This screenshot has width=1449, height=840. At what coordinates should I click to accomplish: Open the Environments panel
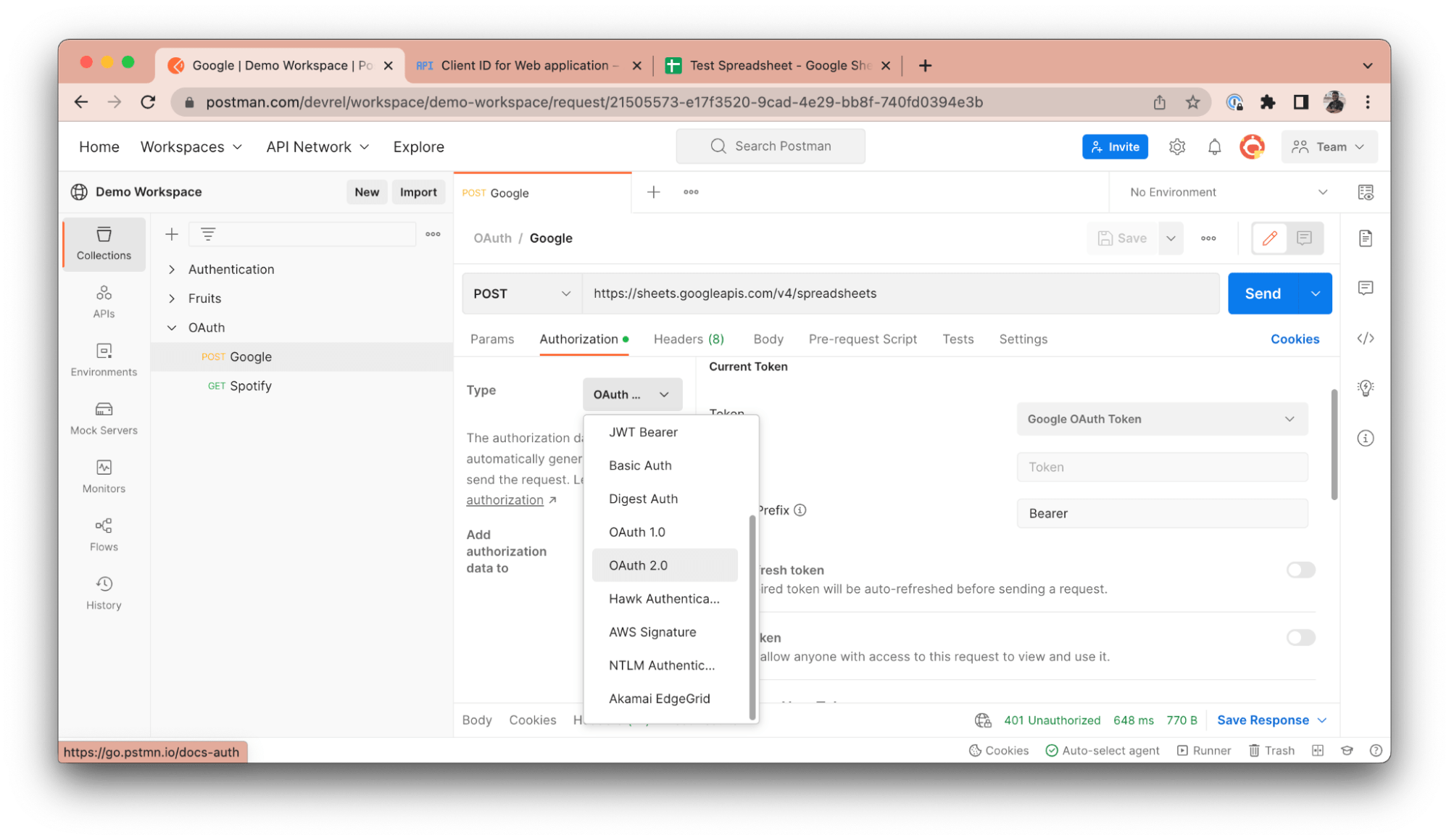pyautogui.click(x=103, y=360)
